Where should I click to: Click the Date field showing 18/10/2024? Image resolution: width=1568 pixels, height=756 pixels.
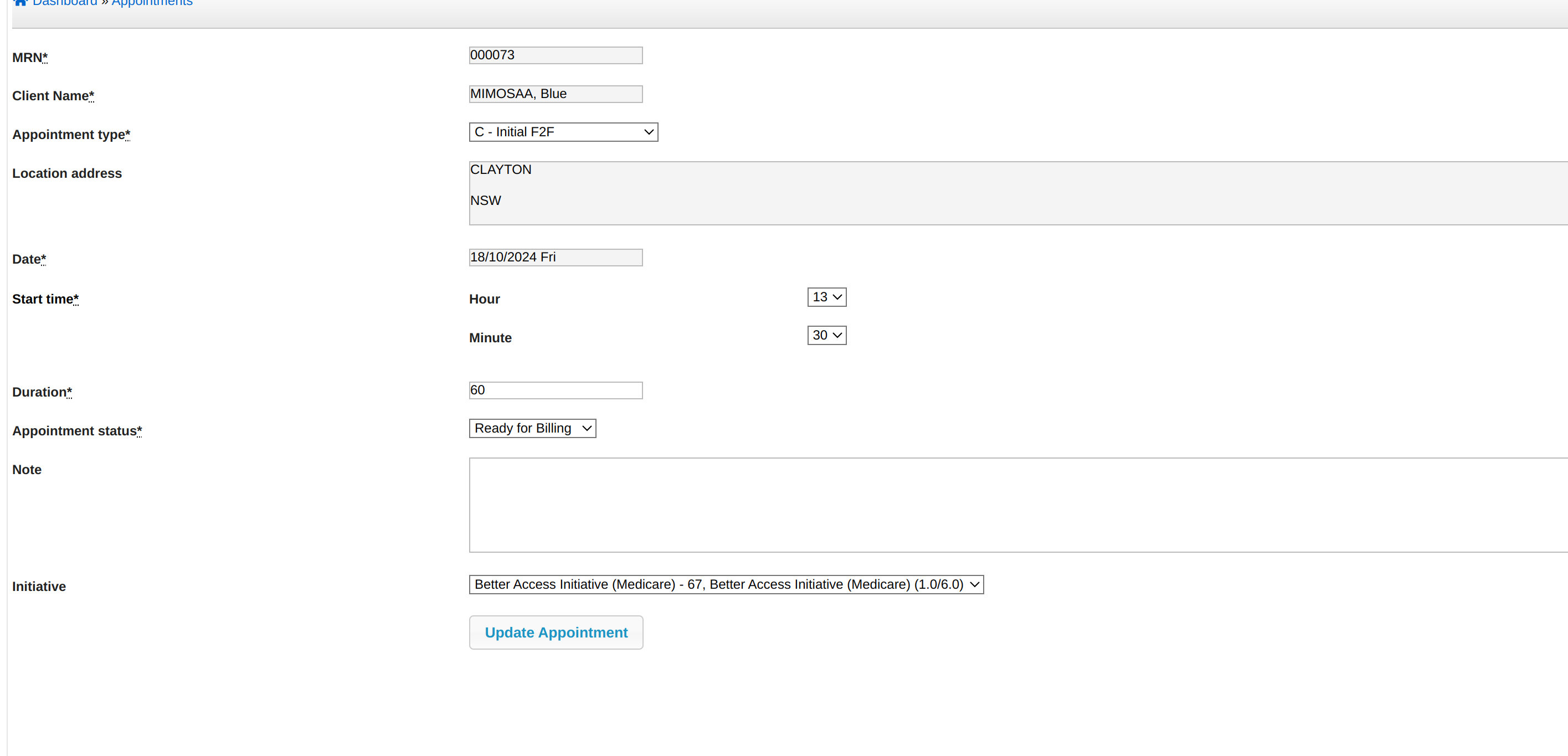555,258
